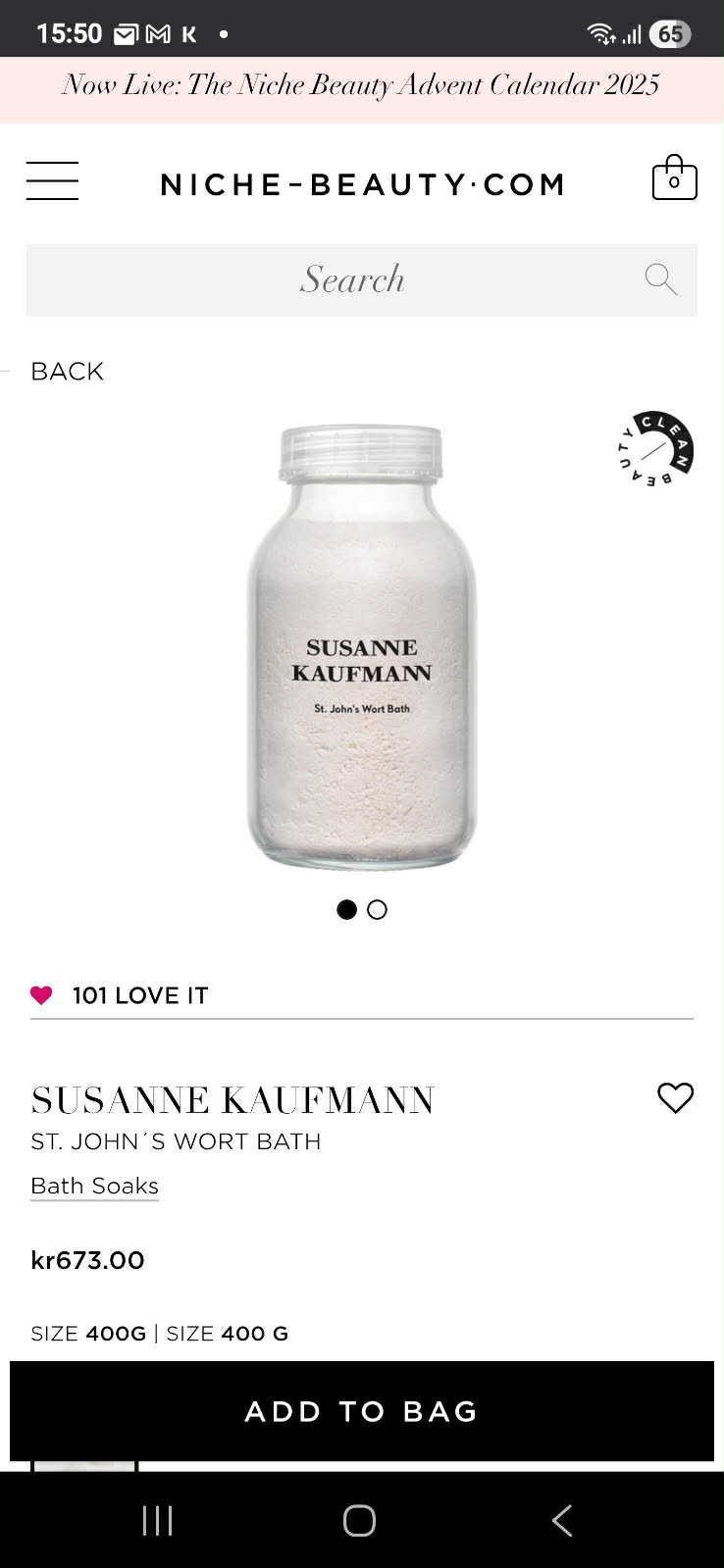
Task: Tap the Android back arrow
Action: (561, 1521)
